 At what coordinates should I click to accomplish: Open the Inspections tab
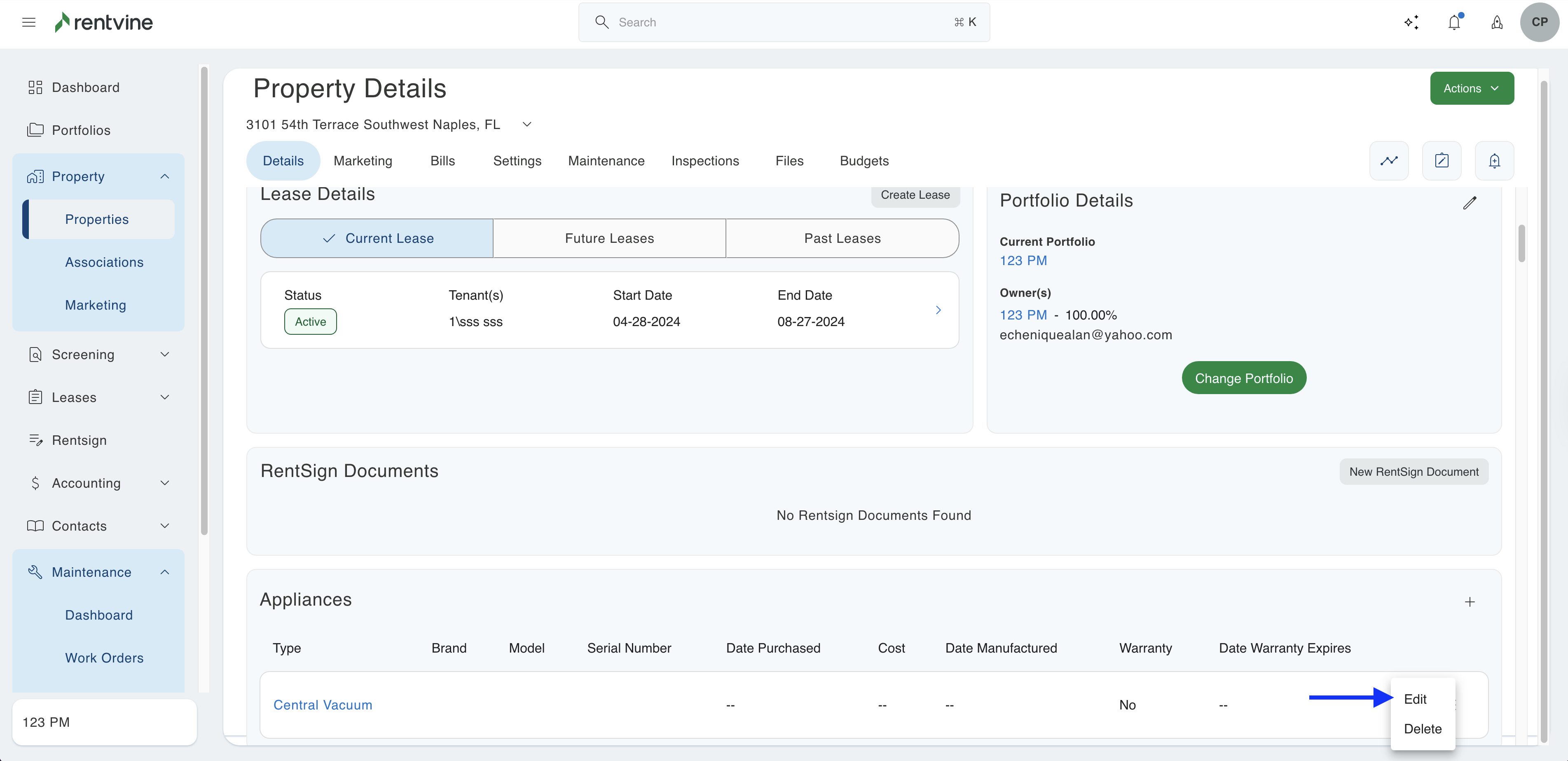[x=705, y=161]
